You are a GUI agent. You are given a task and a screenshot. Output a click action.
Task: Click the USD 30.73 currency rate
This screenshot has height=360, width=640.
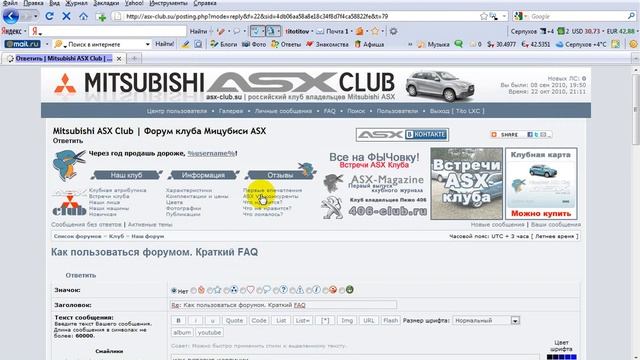pyautogui.click(x=586, y=31)
